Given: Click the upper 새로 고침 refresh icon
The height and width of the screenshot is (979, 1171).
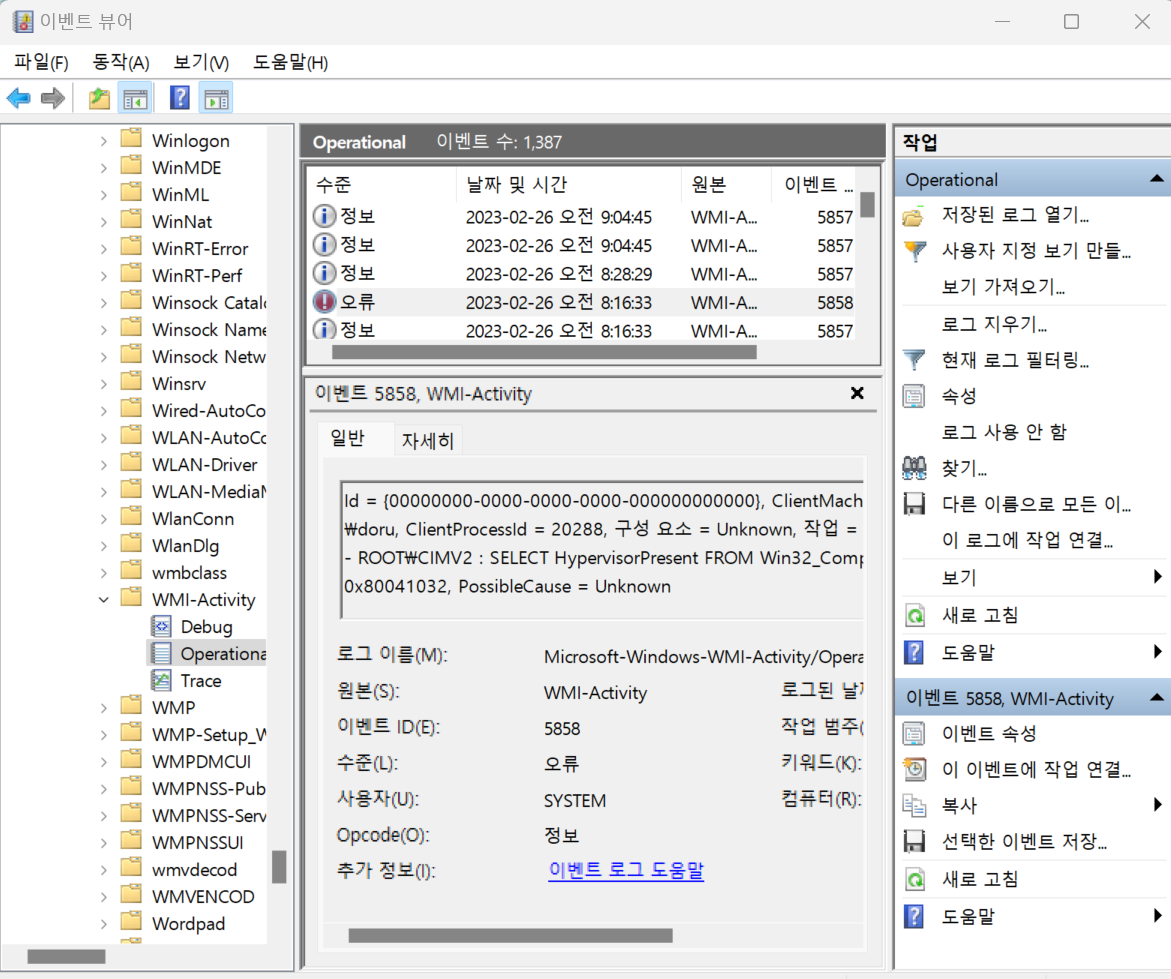Looking at the screenshot, I should [915, 615].
